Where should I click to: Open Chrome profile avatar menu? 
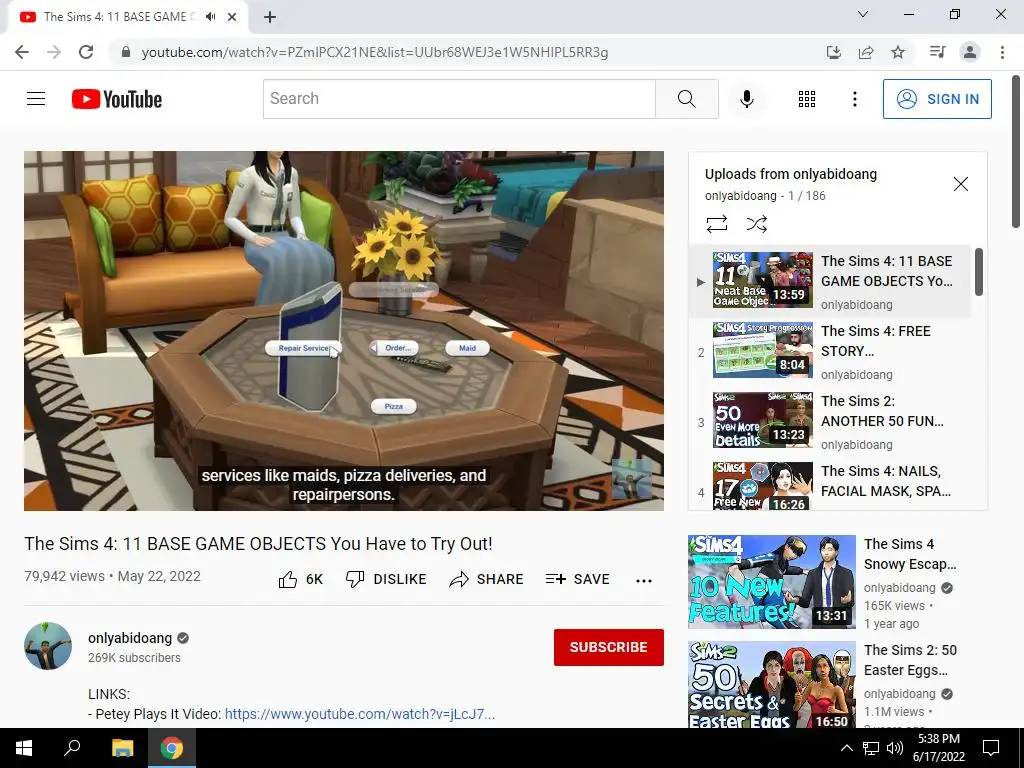[970, 52]
